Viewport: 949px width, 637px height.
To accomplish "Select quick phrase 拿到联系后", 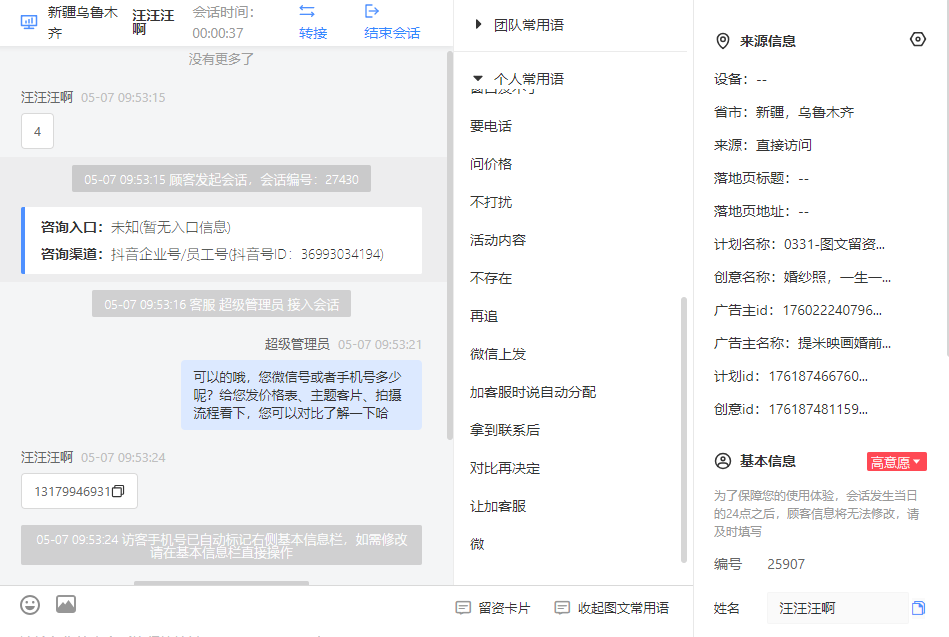I will coord(505,431).
